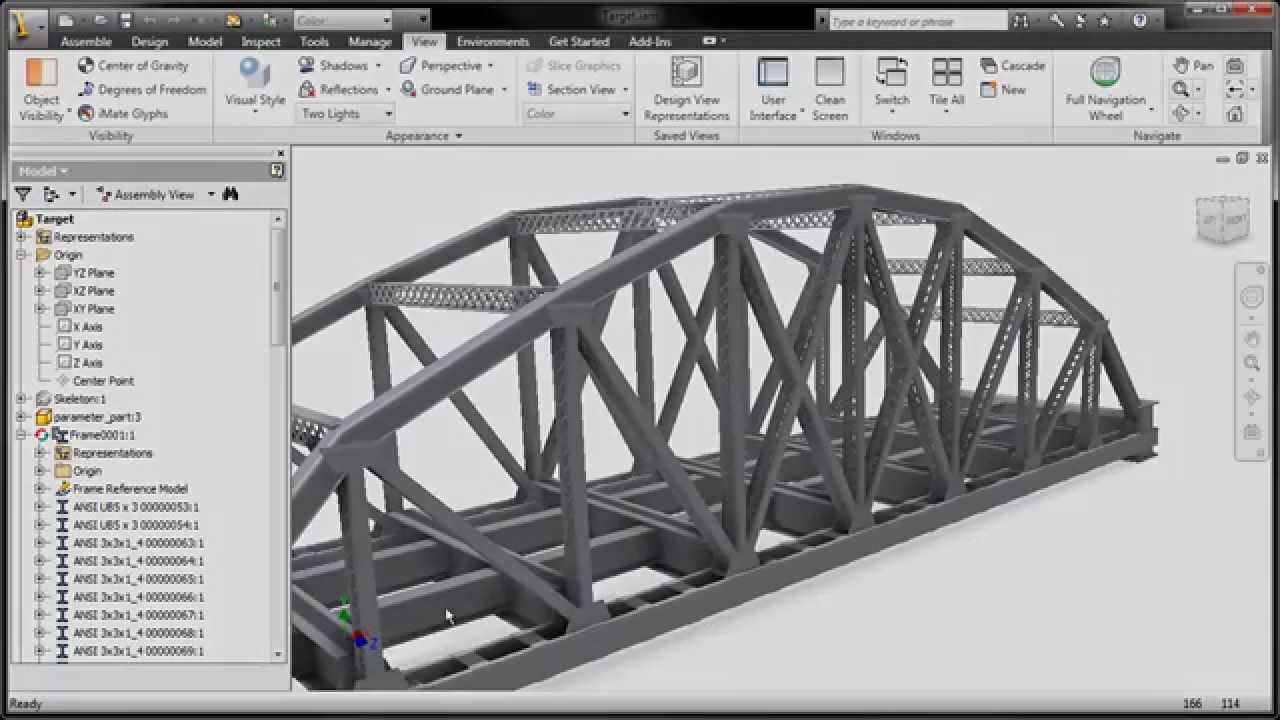Open the Visual Style gallery
The image size is (1280, 720).
[255, 84]
